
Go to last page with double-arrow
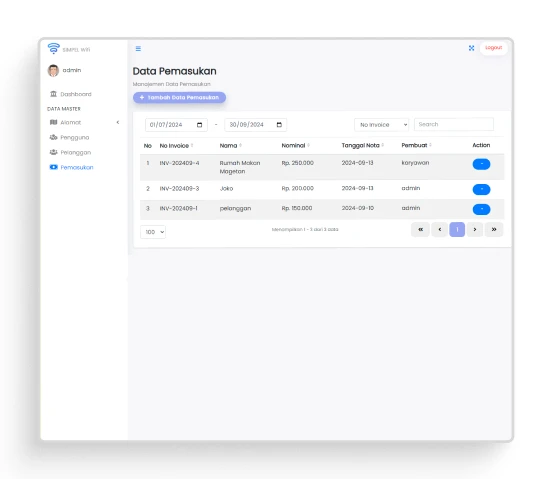(x=494, y=229)
